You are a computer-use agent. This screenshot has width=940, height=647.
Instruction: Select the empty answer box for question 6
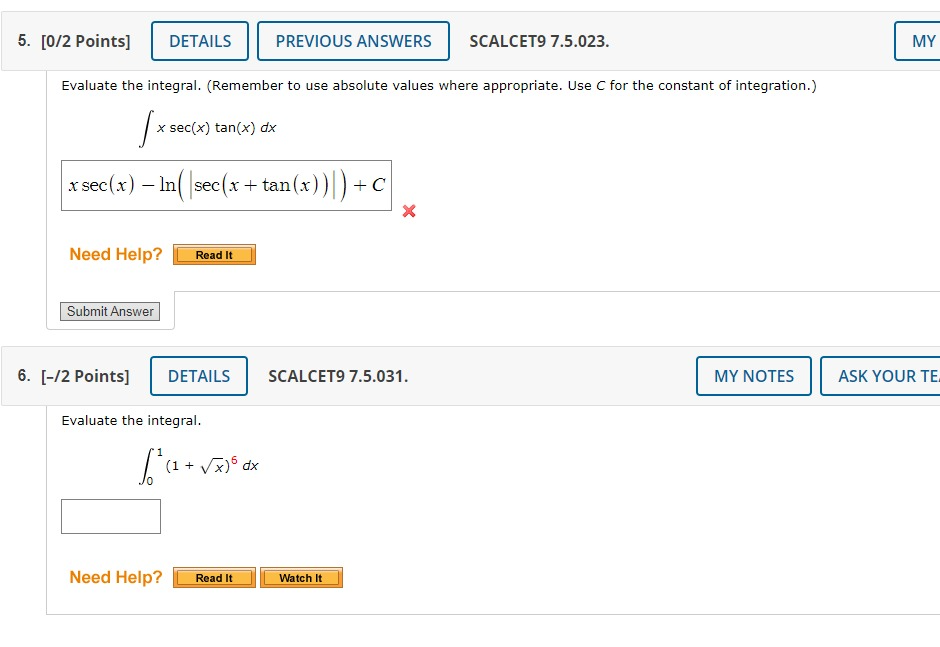point(110,516)
